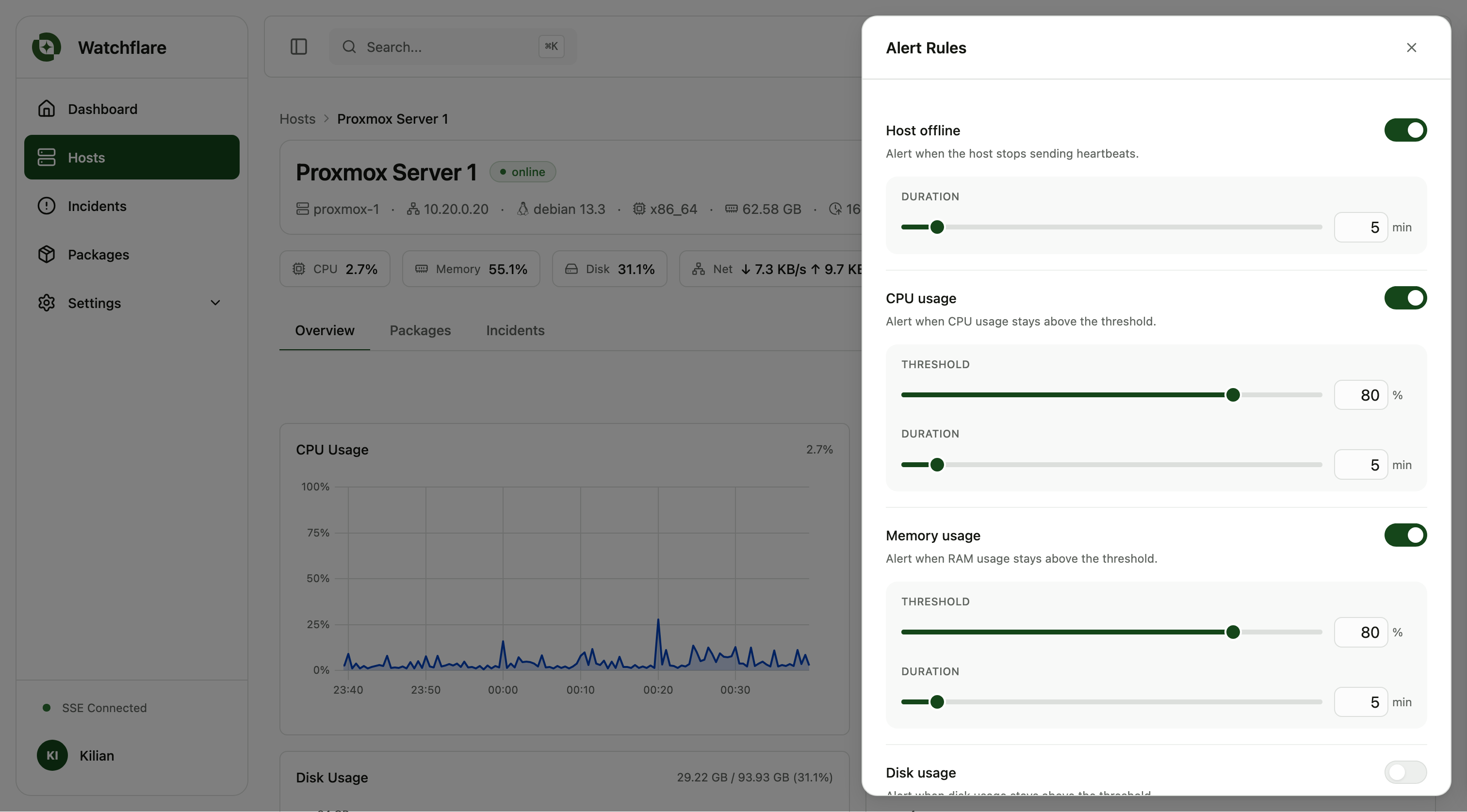Click the online status badge
The height and width of the screenshot is (812, 1467).
pos(522,171)
